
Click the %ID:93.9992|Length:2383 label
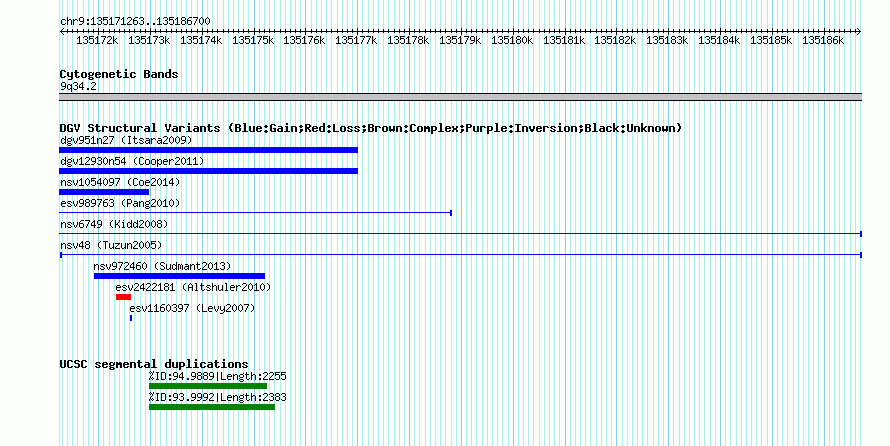(217, 397)
